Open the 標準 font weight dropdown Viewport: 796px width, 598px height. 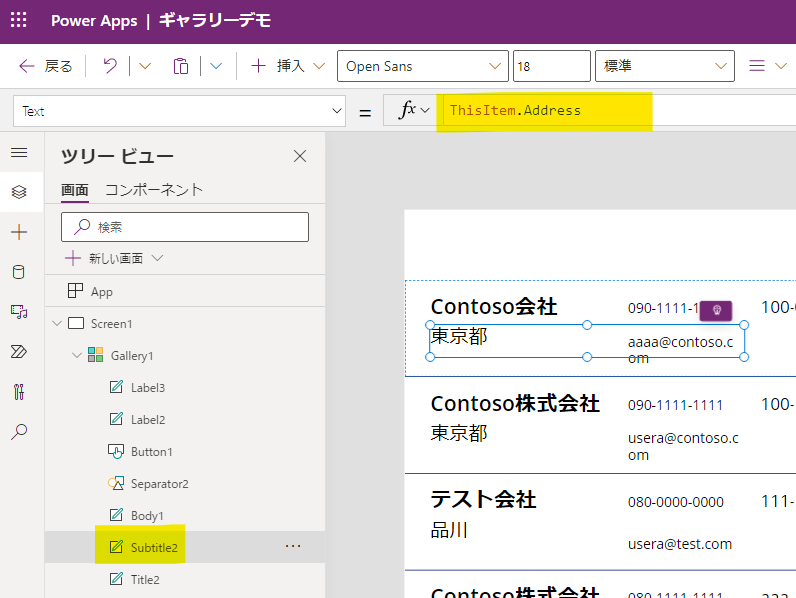(665, 66)
